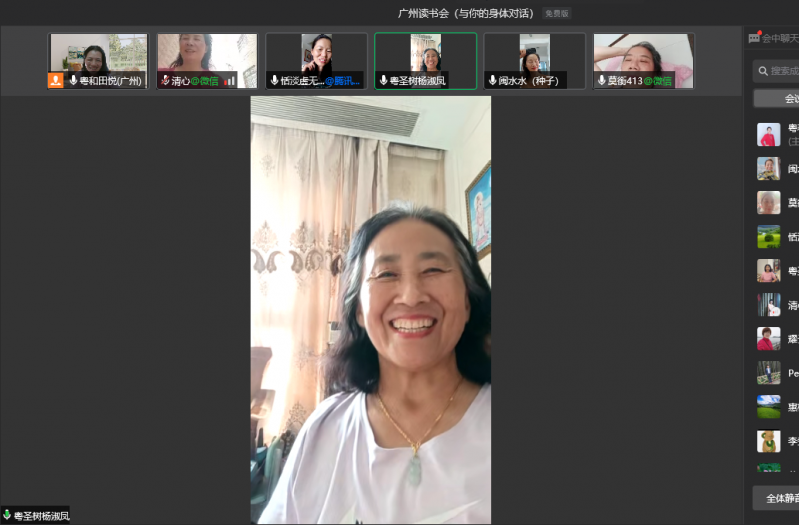
Task: Click the green mic icon at bottom-left speaker label
Action: 7,515
